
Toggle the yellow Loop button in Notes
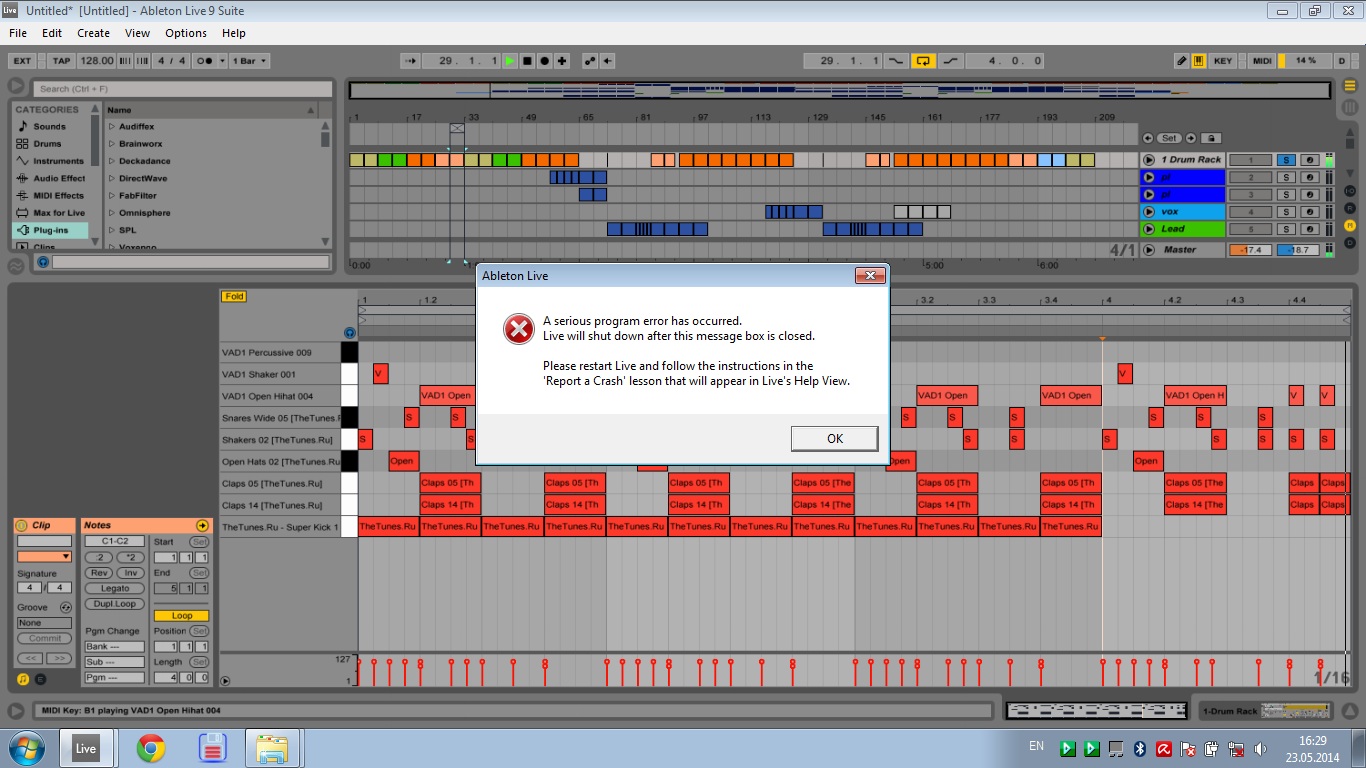[x=182, y=616]
